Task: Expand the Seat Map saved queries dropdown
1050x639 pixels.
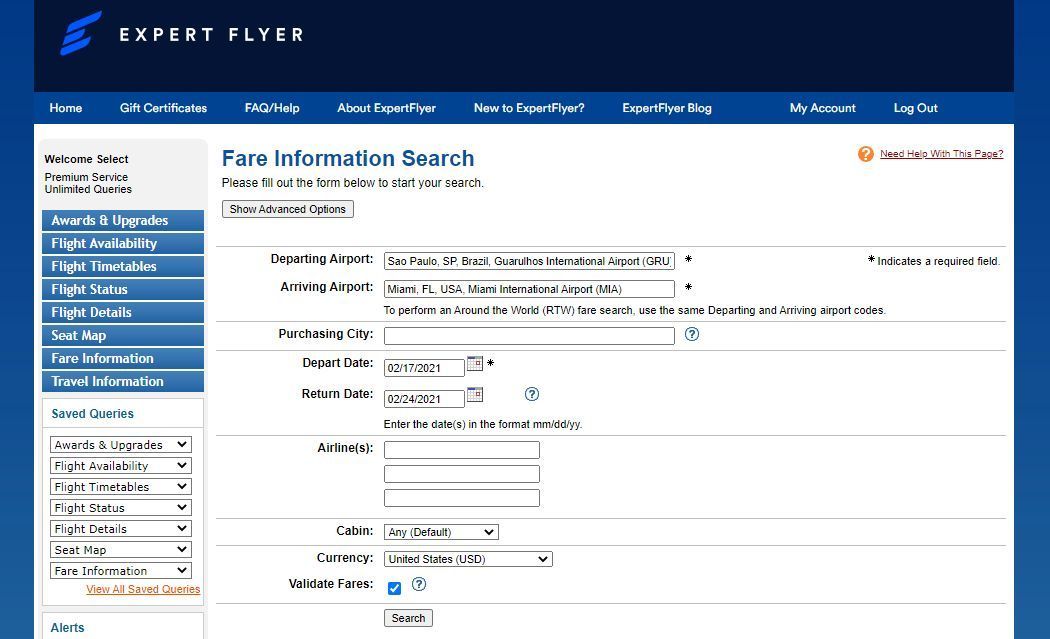Action: pos(121,550)
